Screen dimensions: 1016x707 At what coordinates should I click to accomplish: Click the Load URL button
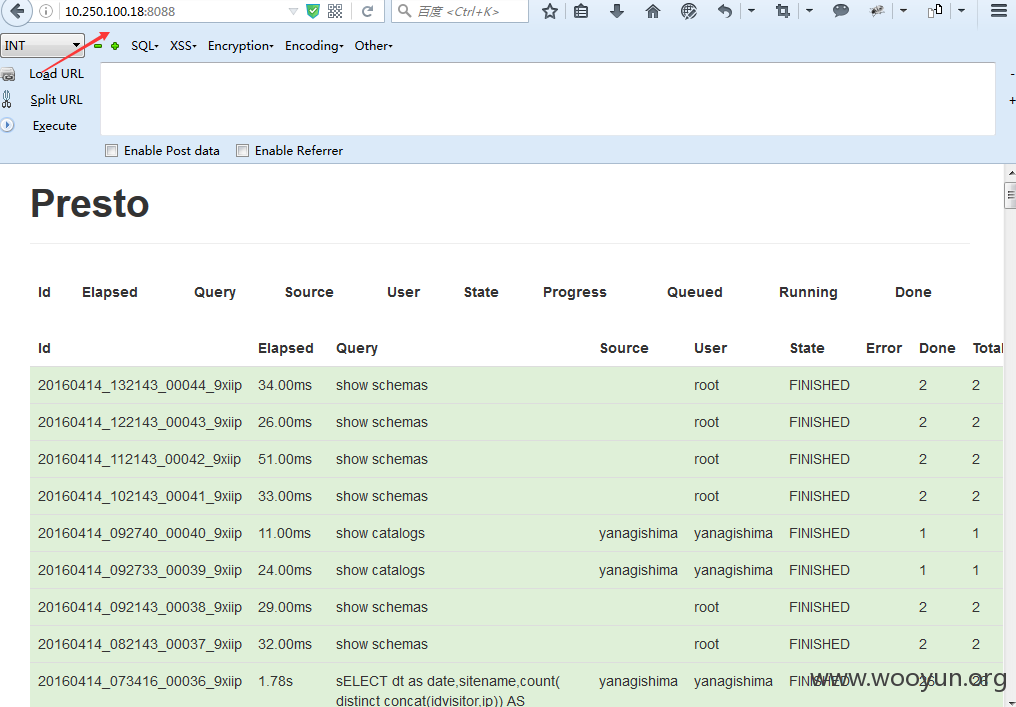coord(56,74)
